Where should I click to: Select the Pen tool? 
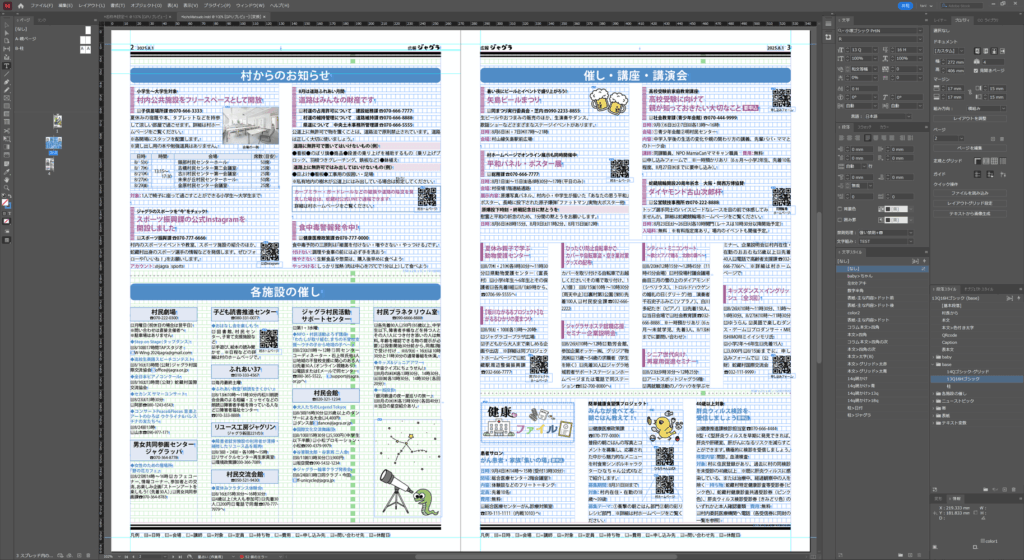coord(7,83)
